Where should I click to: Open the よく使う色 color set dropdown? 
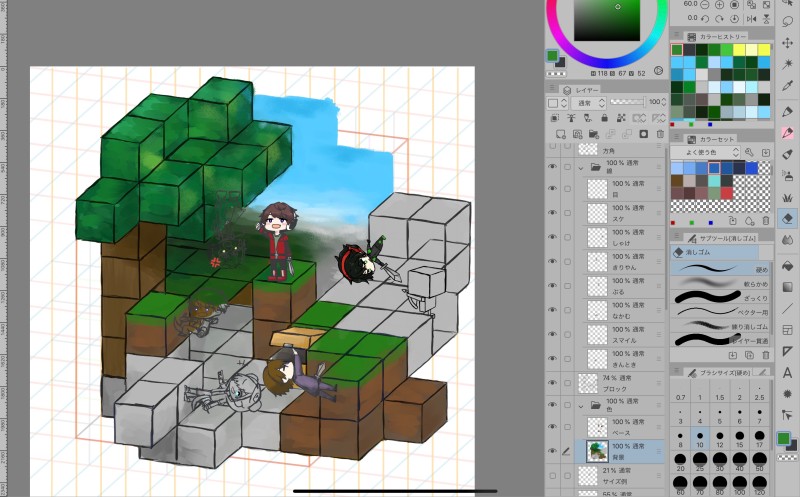[x=705, y=152]
